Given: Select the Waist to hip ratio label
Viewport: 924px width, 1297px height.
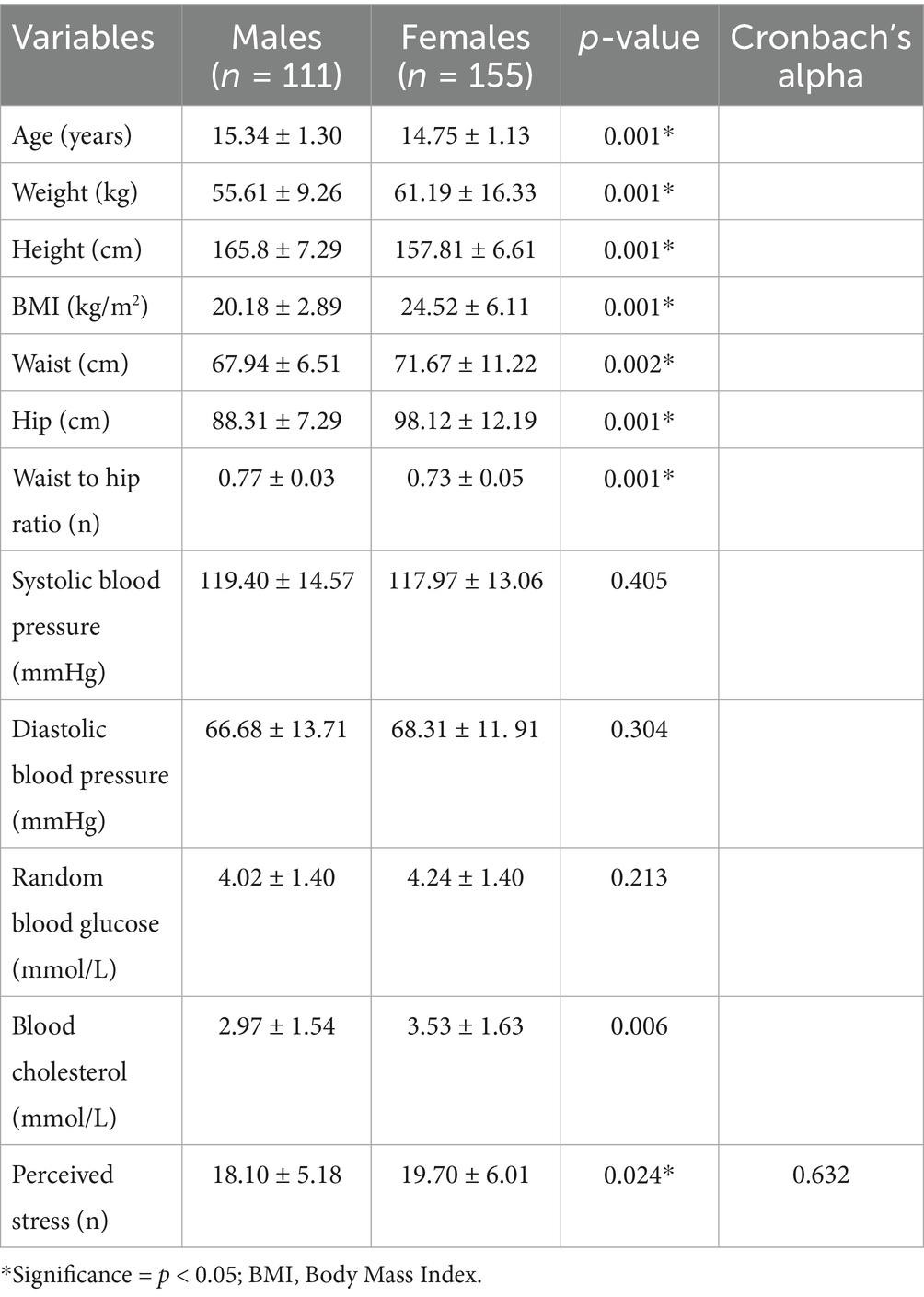Looking at the screenshot, I should (x=75, y=500).
